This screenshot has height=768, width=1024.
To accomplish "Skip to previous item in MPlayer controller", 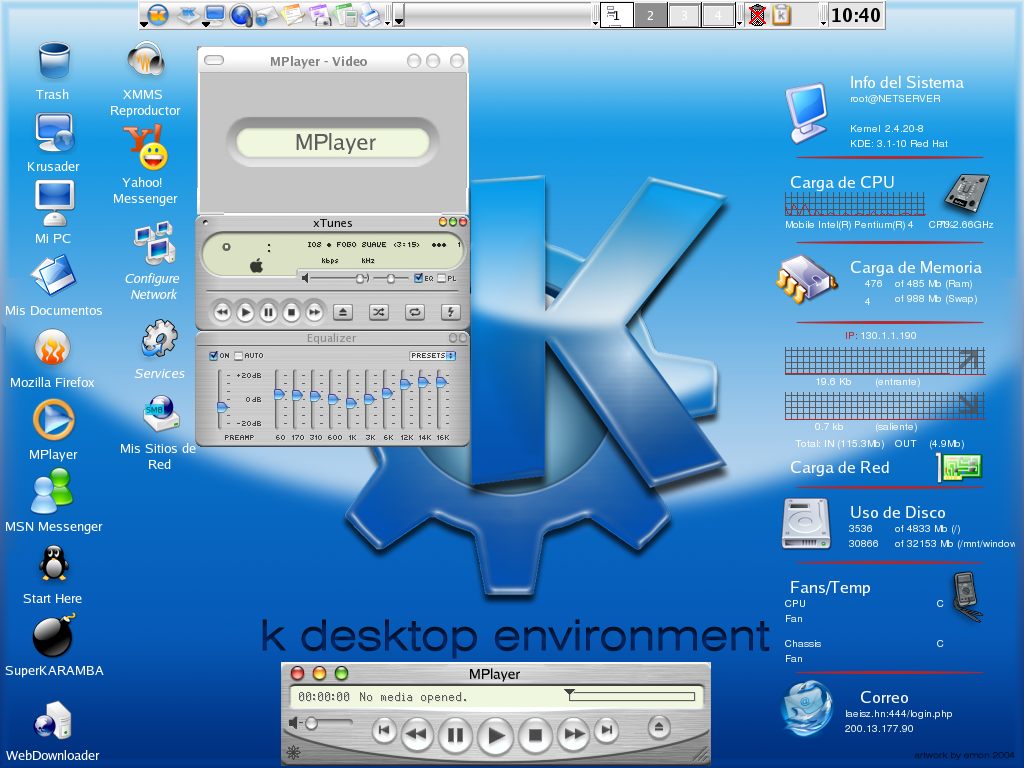I will 384,730.
